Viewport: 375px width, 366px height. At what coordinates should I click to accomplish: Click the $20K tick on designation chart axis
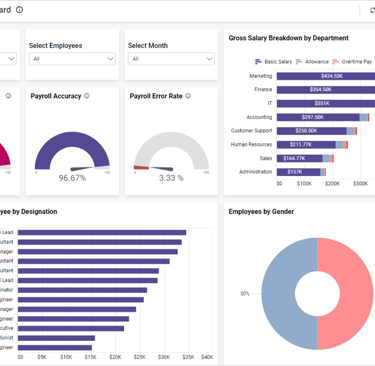(x=115, y=357)
